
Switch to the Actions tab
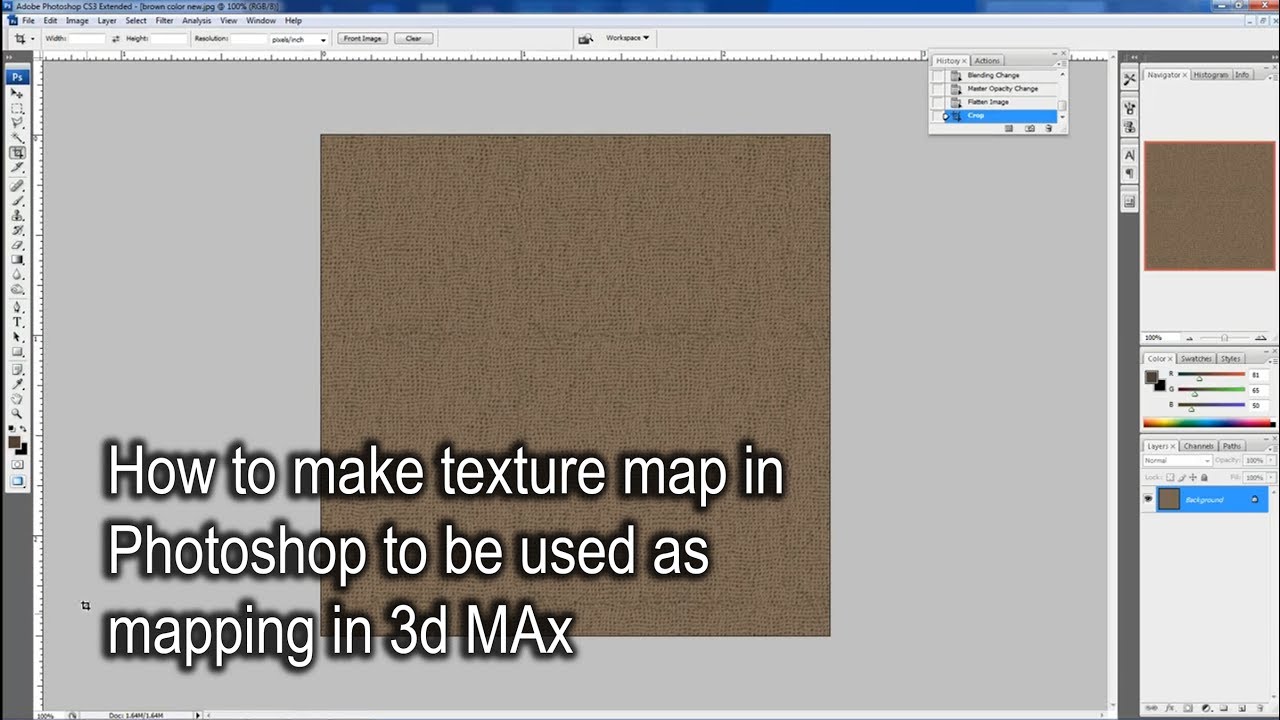(987, 61)
